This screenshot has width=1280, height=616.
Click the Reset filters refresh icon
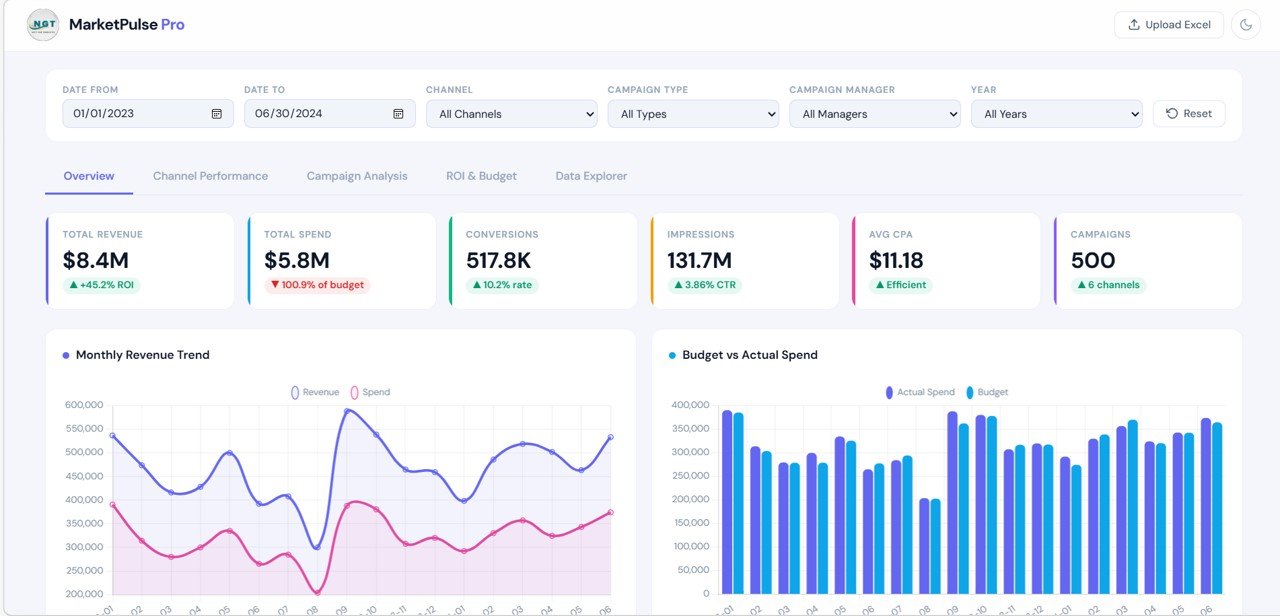pyautogui.click(x=1171, y=113)
